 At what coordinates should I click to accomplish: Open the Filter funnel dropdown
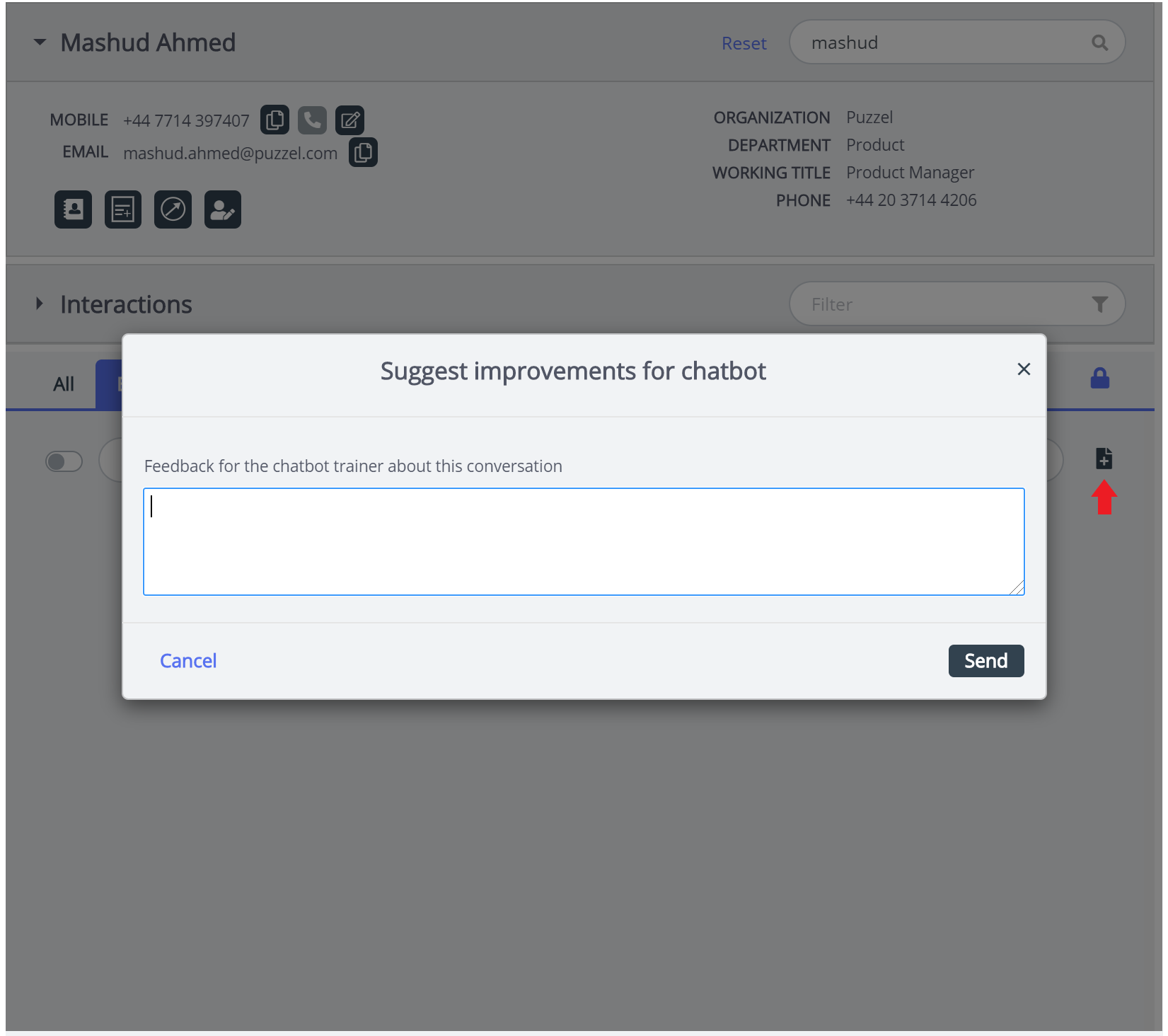1099,304
